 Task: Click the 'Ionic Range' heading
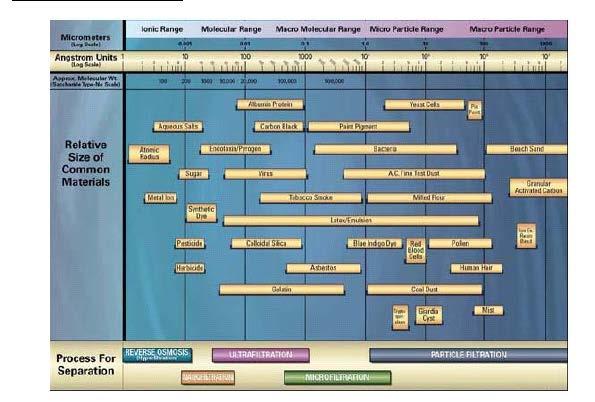pyautogui.click(x=162, y=29)
